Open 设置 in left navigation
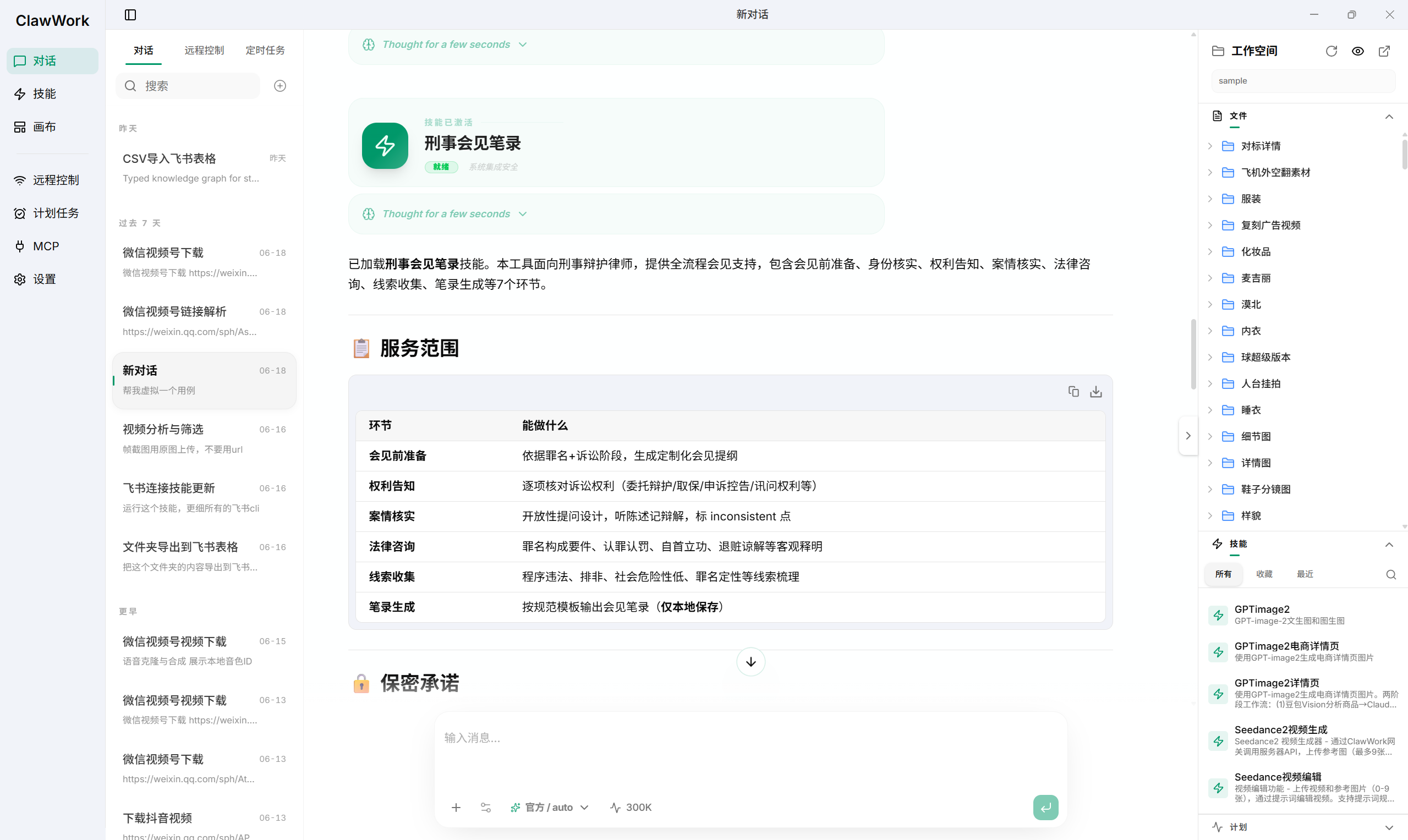This screenshot has width=1408, height=840. click(52, 279)
